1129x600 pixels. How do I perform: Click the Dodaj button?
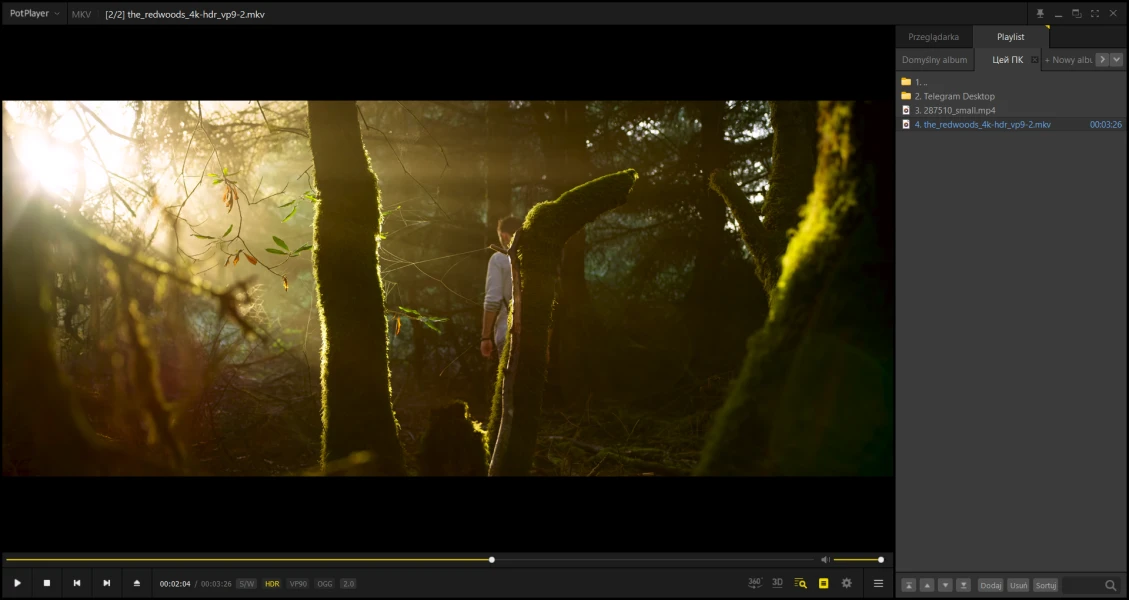click(x=990, y=585)
